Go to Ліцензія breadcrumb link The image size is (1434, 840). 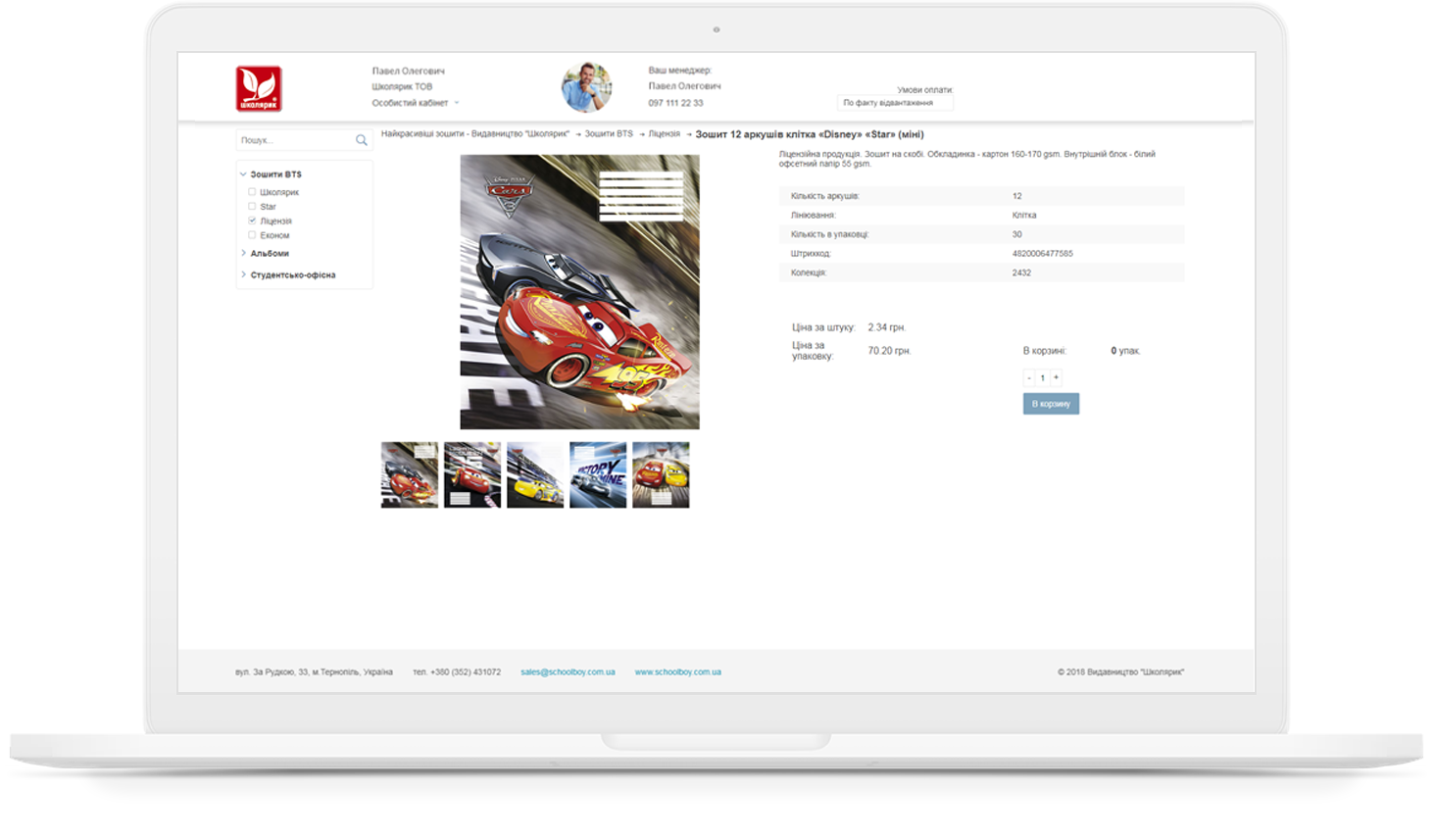click(x=664, y=134)
